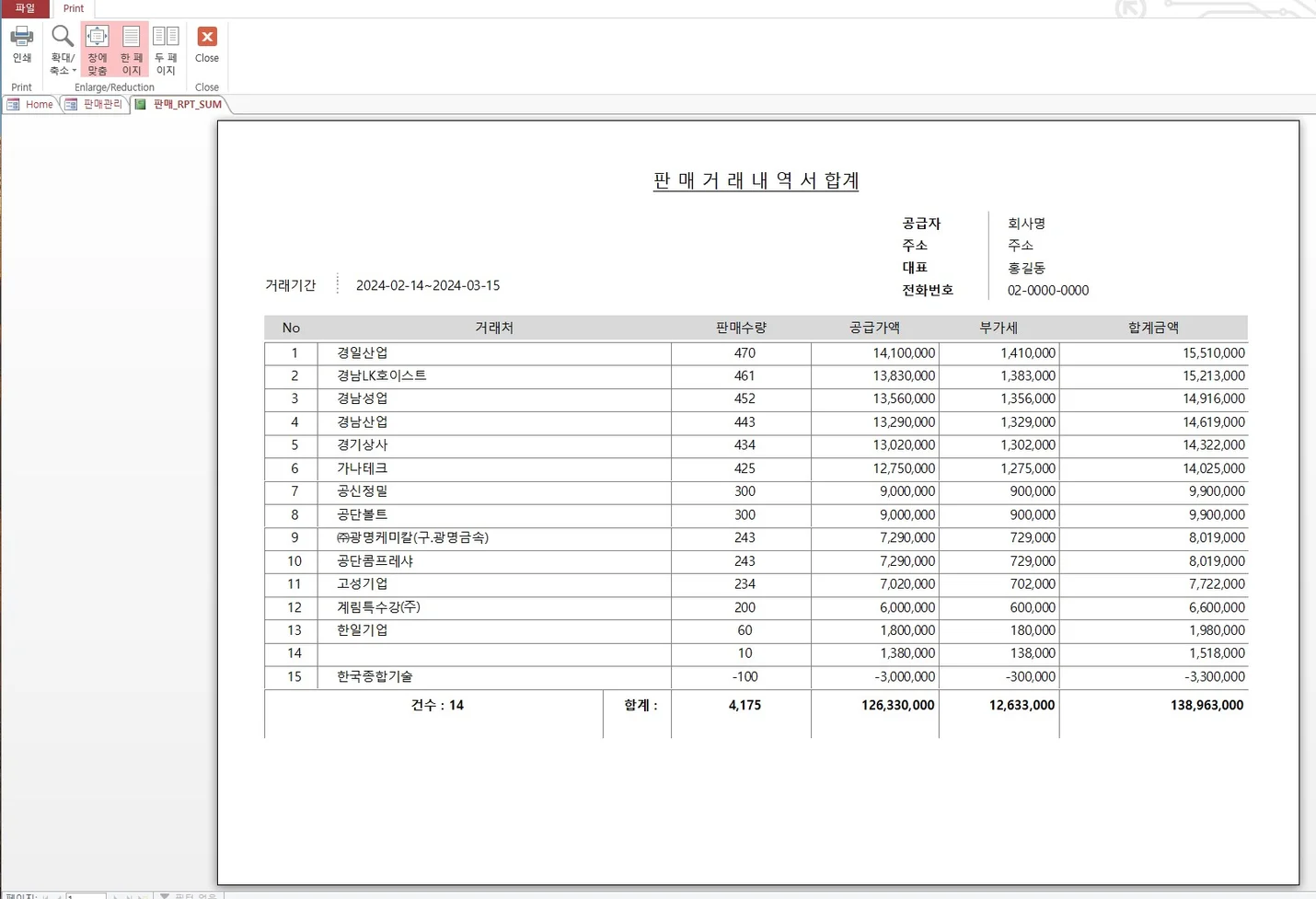The width and height of the screenshot is (1316, 899).
Task: Click the total amount 1,518,000 in row 14
Action: coord(1217,653)
